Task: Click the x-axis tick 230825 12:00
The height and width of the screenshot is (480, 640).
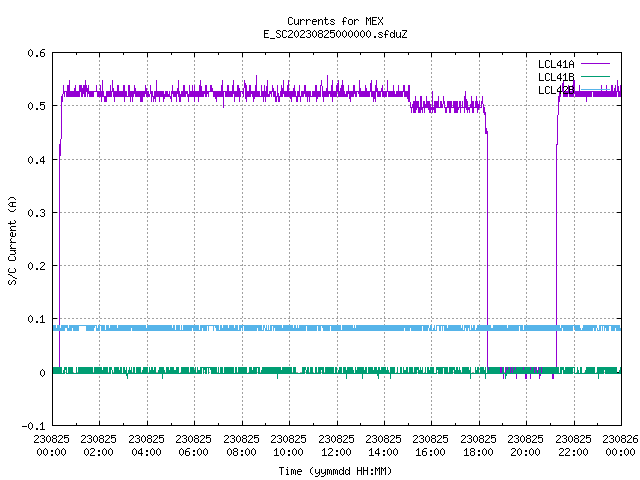Action: click(x=336, y=445)
